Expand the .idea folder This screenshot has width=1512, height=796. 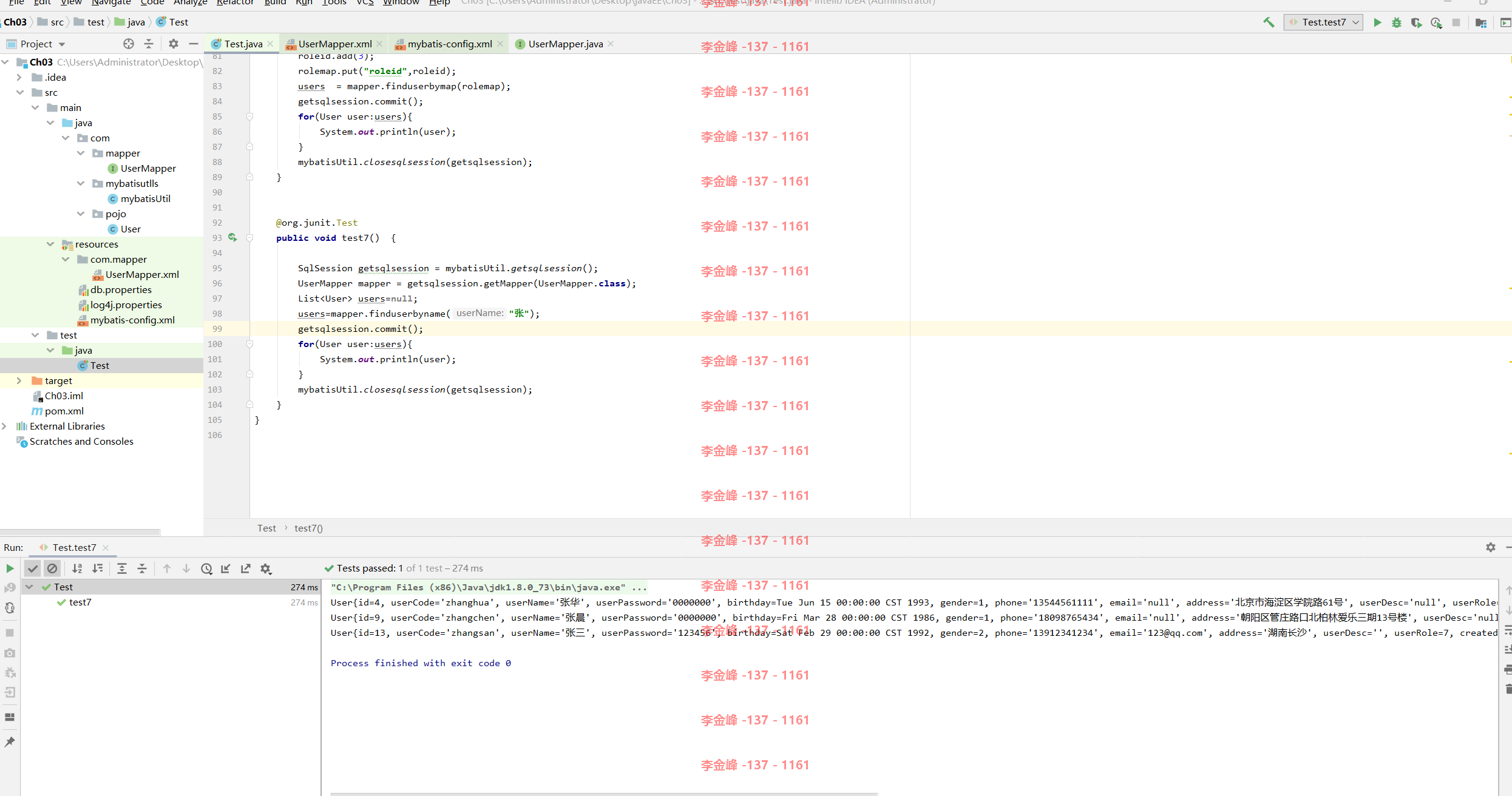tap(19, 77)
